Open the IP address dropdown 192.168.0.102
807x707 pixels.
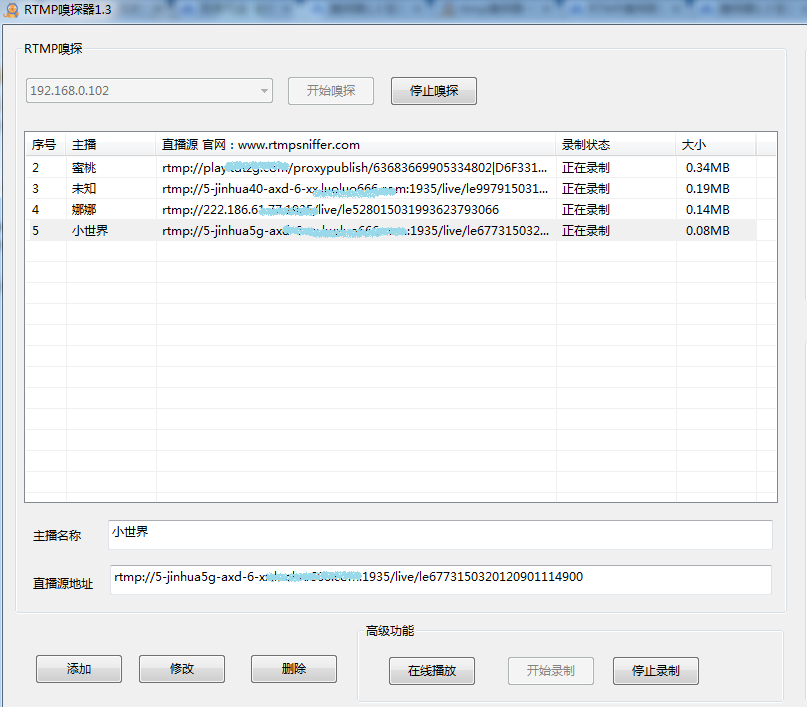pos(149,91)
